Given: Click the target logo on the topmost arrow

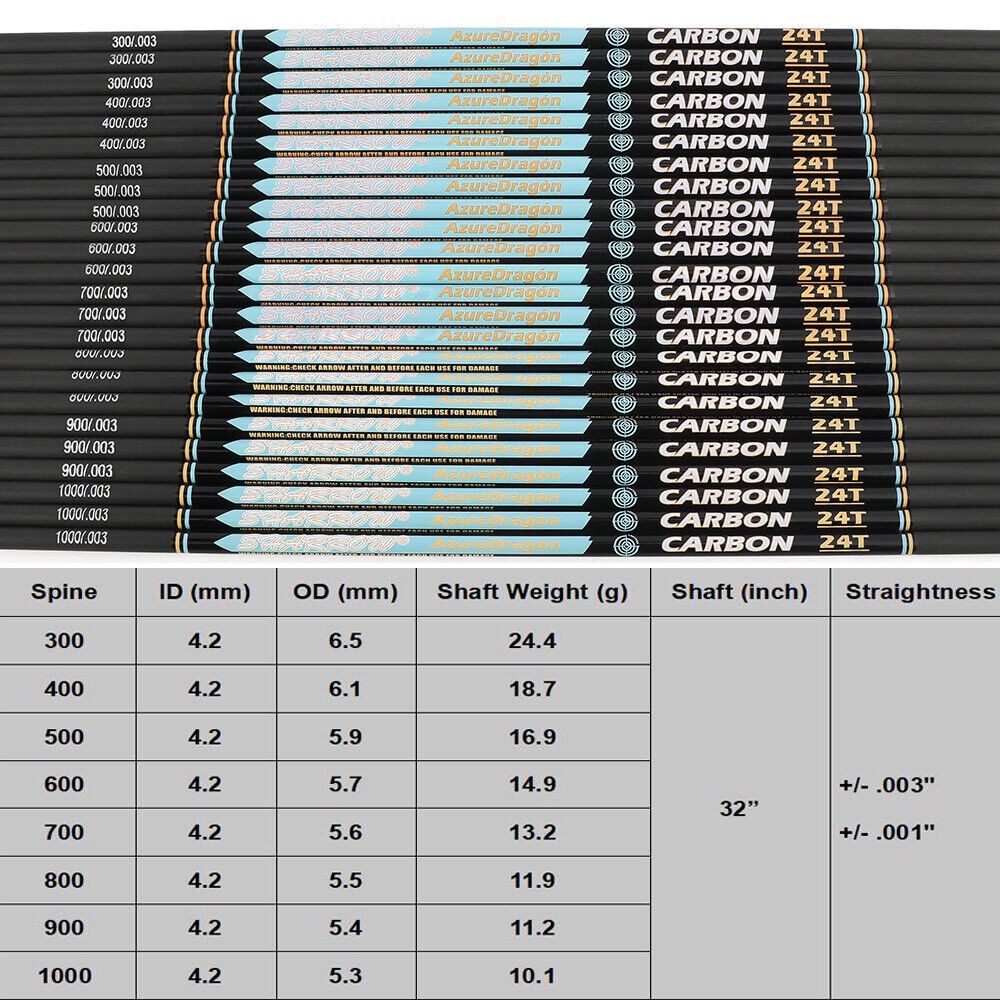Looking at the screenshot, I should pos(620,36).
